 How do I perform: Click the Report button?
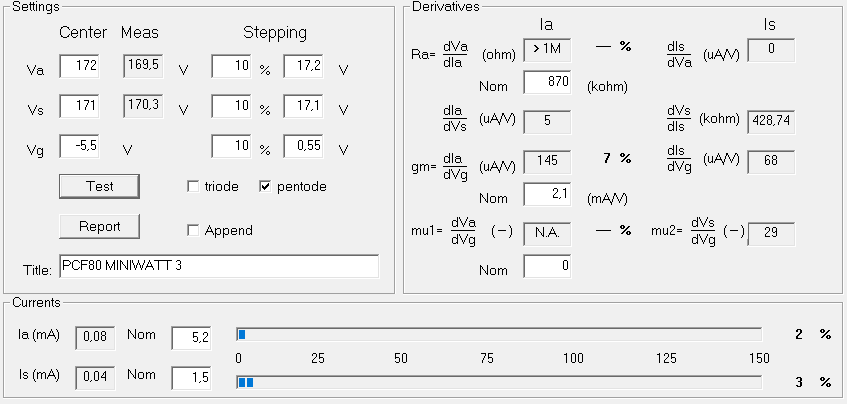[99, 226]
